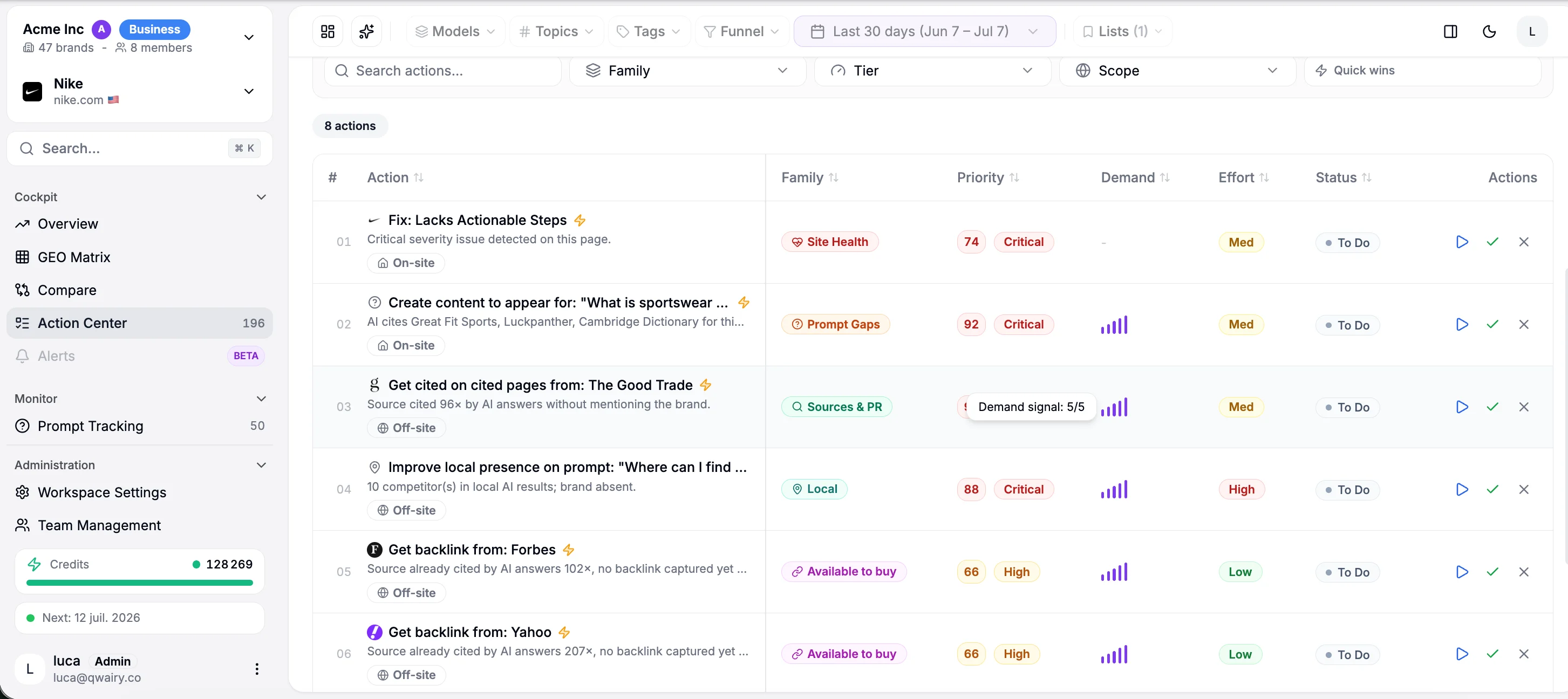Mark sportswear content action as done
Viewport: 1568px width, 699px height.
(x=1492, y=325)
